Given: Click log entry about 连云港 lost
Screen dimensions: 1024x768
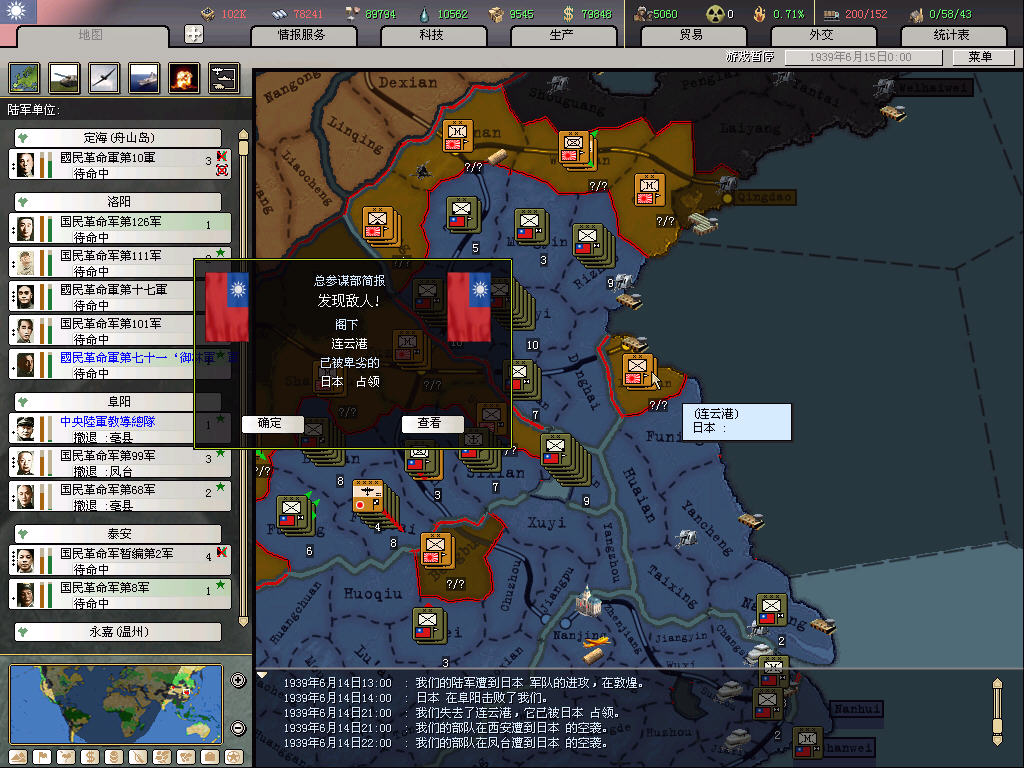Looking at the screenshot, I should coord(452,712).
